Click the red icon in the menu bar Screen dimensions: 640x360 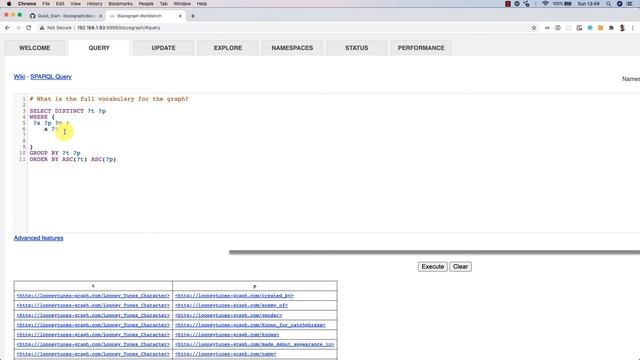508,4
